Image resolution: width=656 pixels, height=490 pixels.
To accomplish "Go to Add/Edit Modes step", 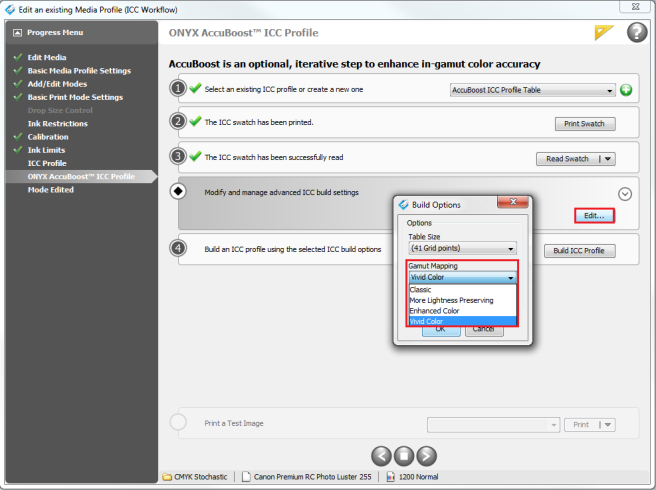I will coord(57,84).
